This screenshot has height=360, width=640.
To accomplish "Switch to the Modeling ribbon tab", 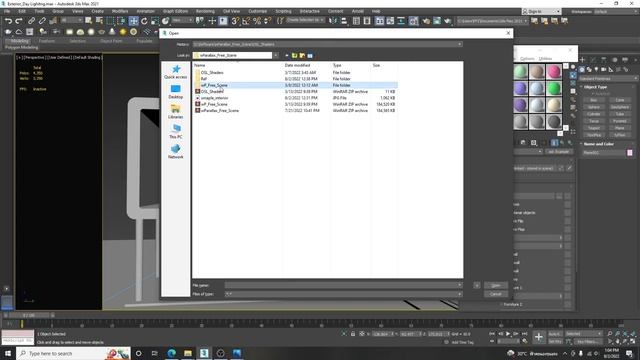I will pos(19,41).
